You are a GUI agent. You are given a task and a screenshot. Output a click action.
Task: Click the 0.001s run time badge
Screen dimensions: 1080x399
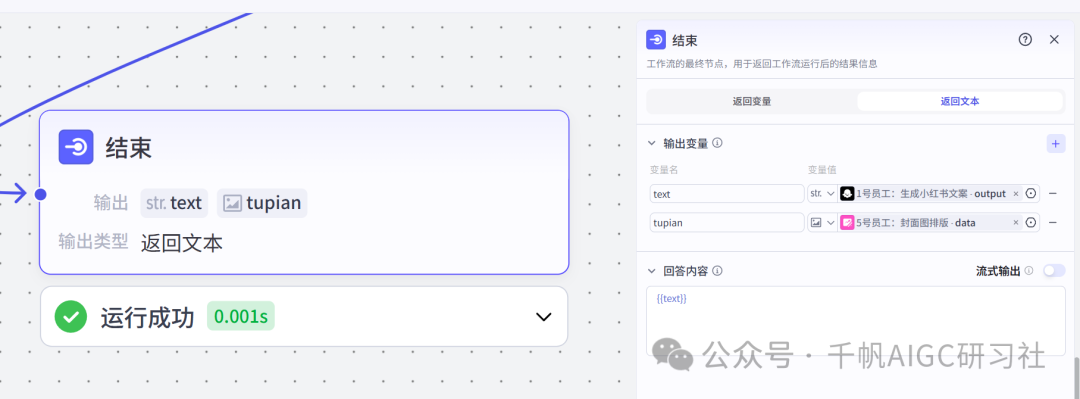pyautogui.click(x=240, y=317)
